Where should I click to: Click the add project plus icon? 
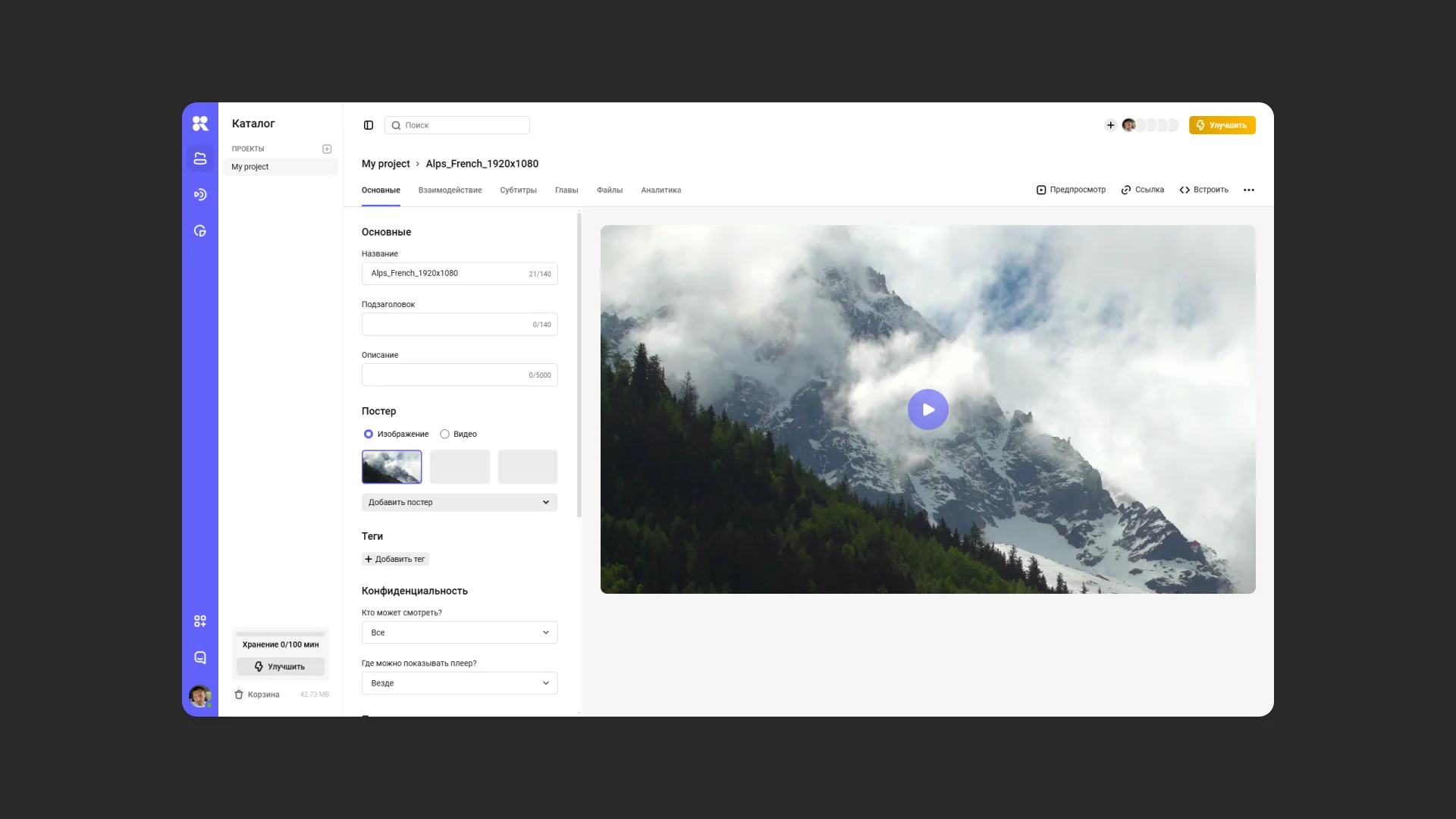(x=327, y=149)
